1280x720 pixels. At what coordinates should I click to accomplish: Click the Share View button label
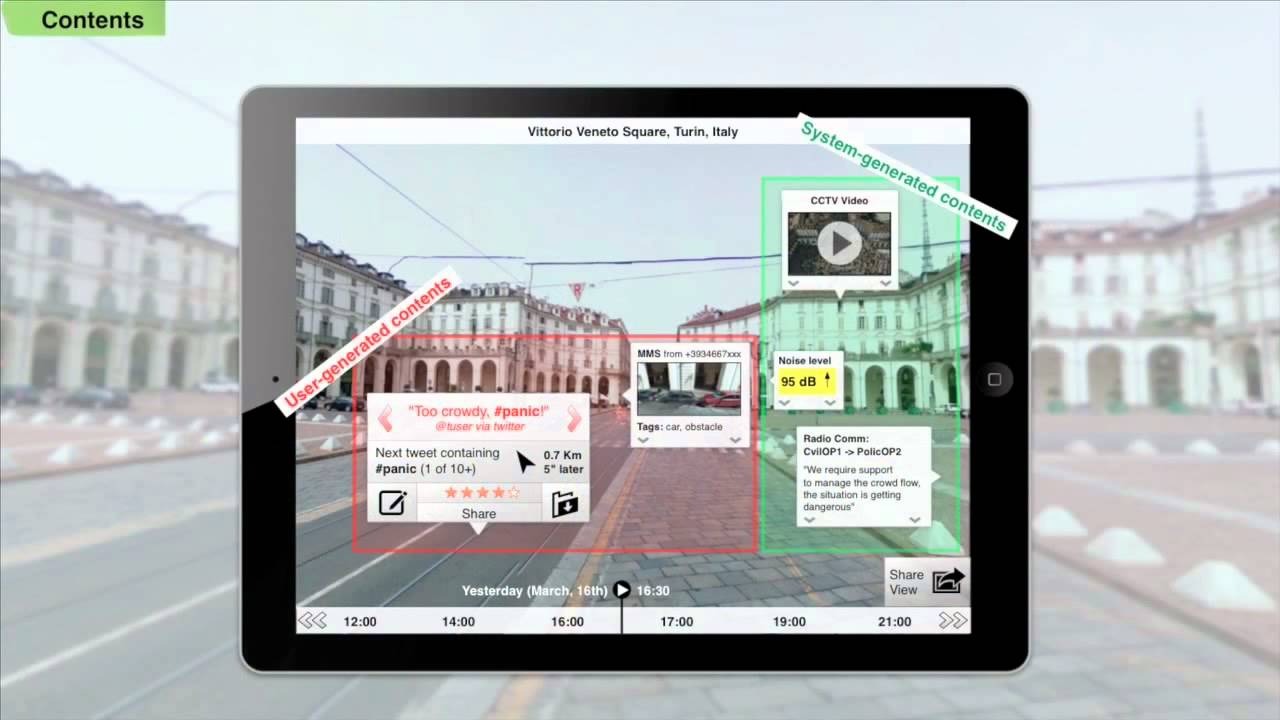click(906, 582)
